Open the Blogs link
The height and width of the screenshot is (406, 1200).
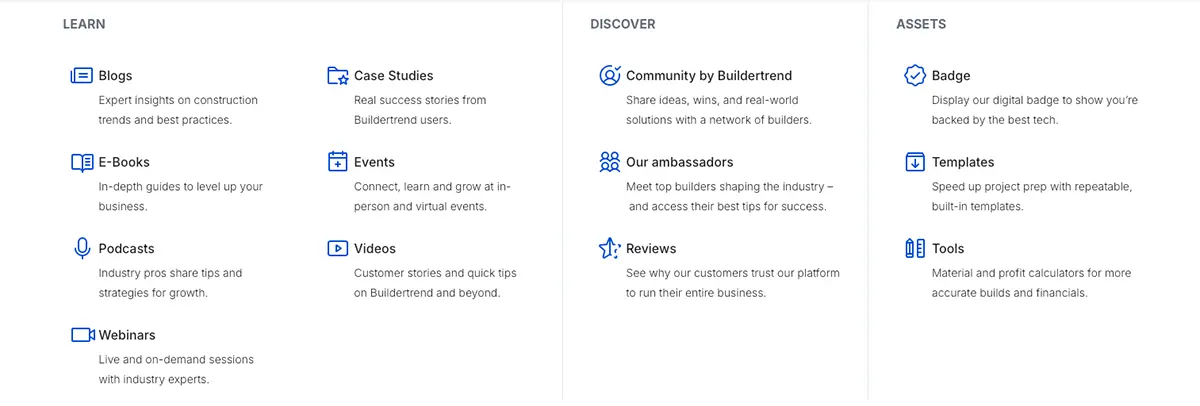(x=115, y=76)
